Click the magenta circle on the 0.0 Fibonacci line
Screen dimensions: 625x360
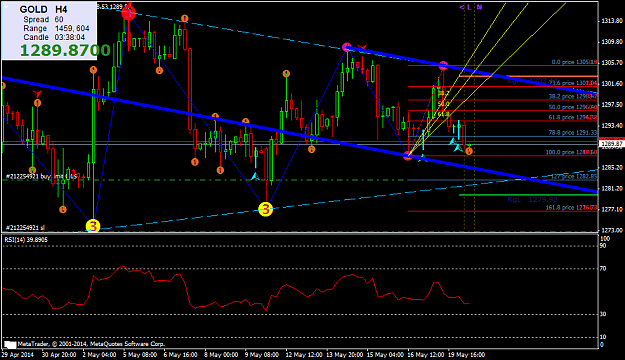[443, 66]
